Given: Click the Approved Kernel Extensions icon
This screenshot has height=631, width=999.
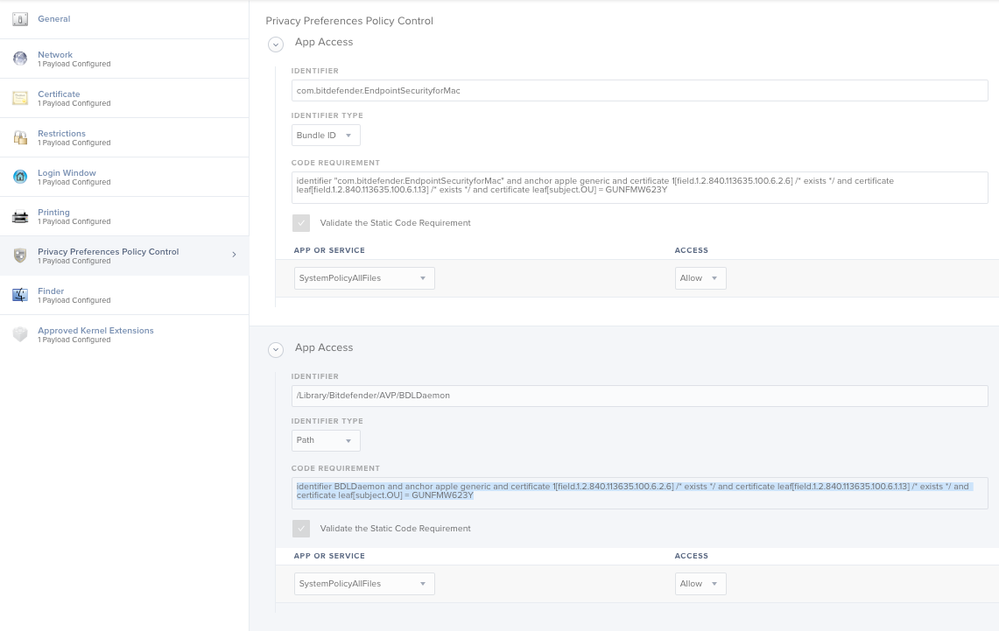Looking at the screenshot, I should point(20,335).
